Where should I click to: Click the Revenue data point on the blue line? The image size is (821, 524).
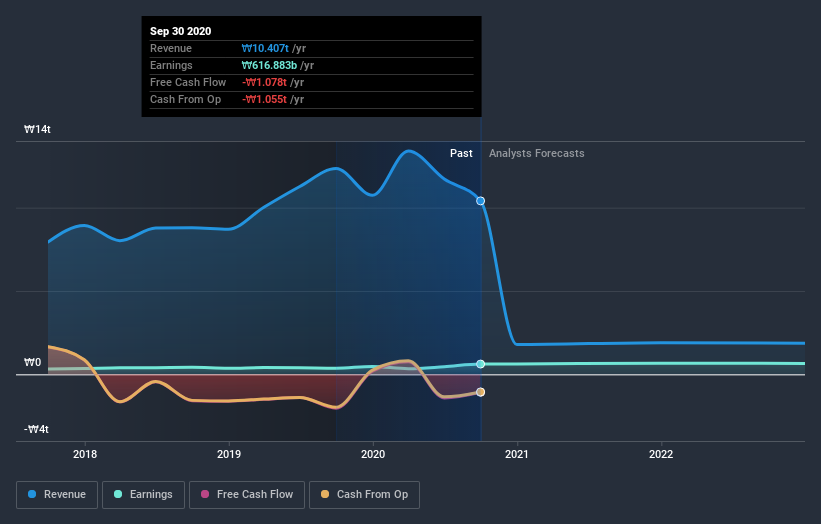click(x=480, y=201)
